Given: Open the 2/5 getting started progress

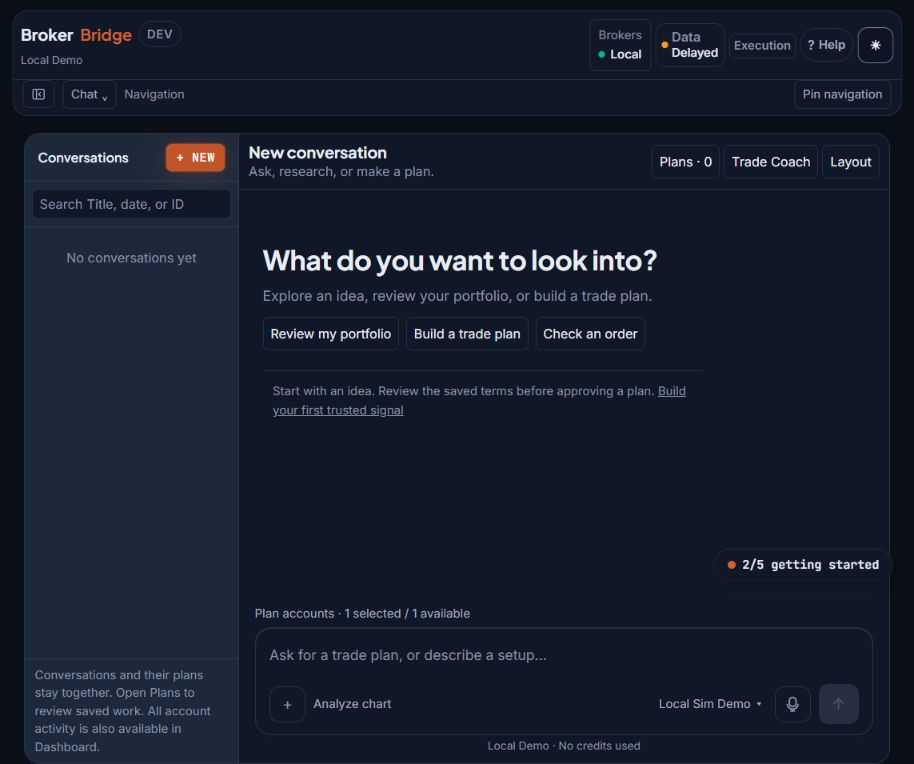Looking at the screenshot, I should tap(803, 565).
